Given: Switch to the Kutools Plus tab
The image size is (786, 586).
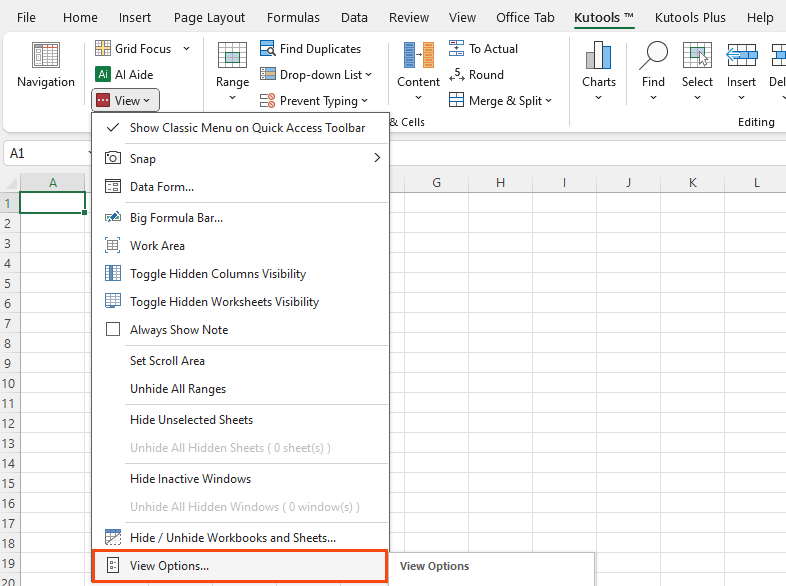Looking at the screenshot, I should (x=690, y=18).
